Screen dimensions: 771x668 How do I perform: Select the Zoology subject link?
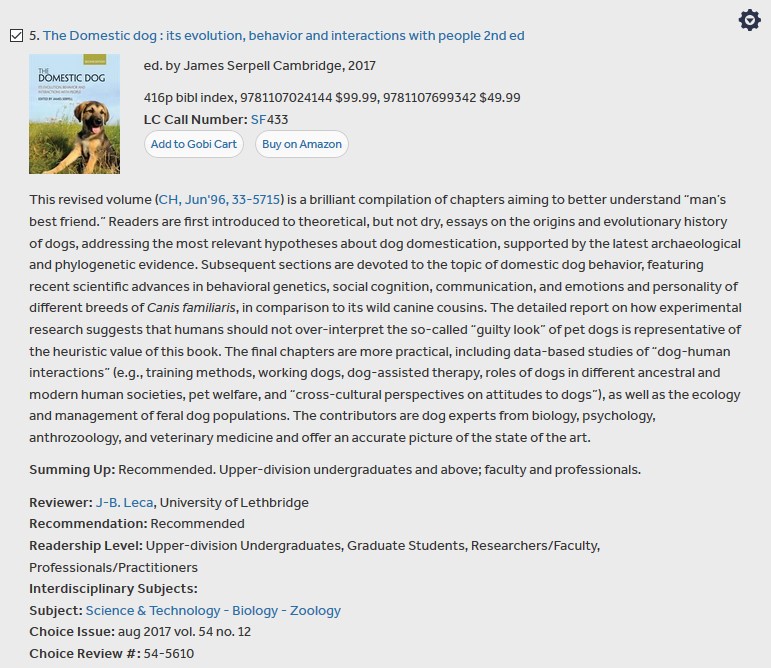315,610
